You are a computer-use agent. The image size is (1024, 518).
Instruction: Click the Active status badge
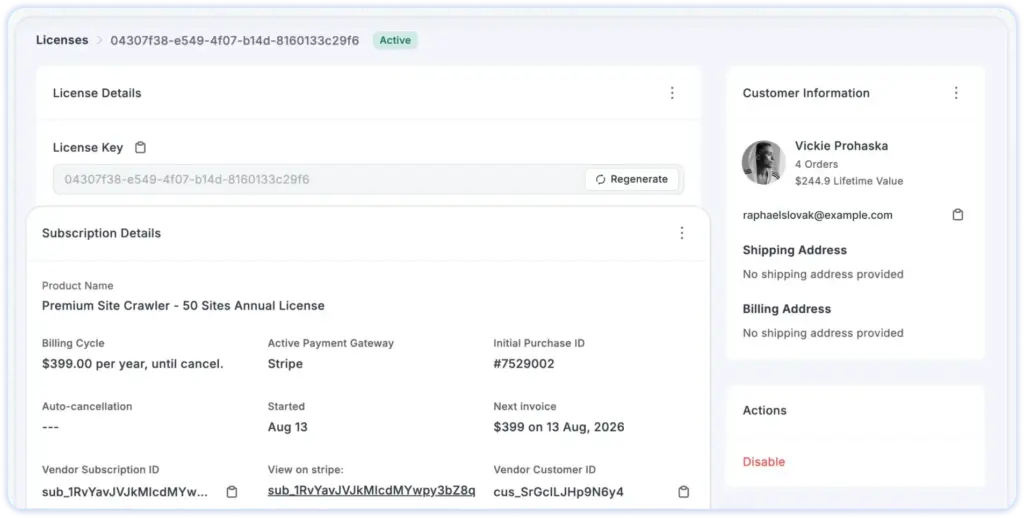(x=395, y=40)
